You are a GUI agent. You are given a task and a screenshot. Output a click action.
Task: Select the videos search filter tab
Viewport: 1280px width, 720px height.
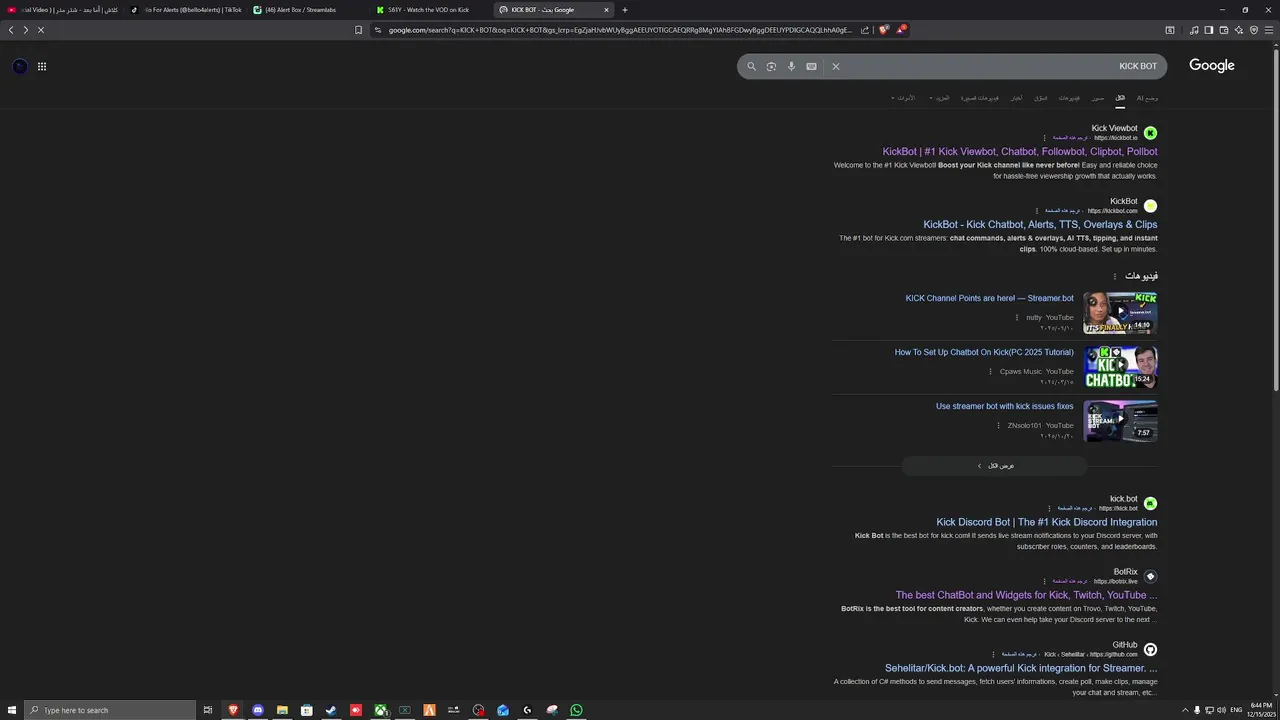click(1070, 98)
